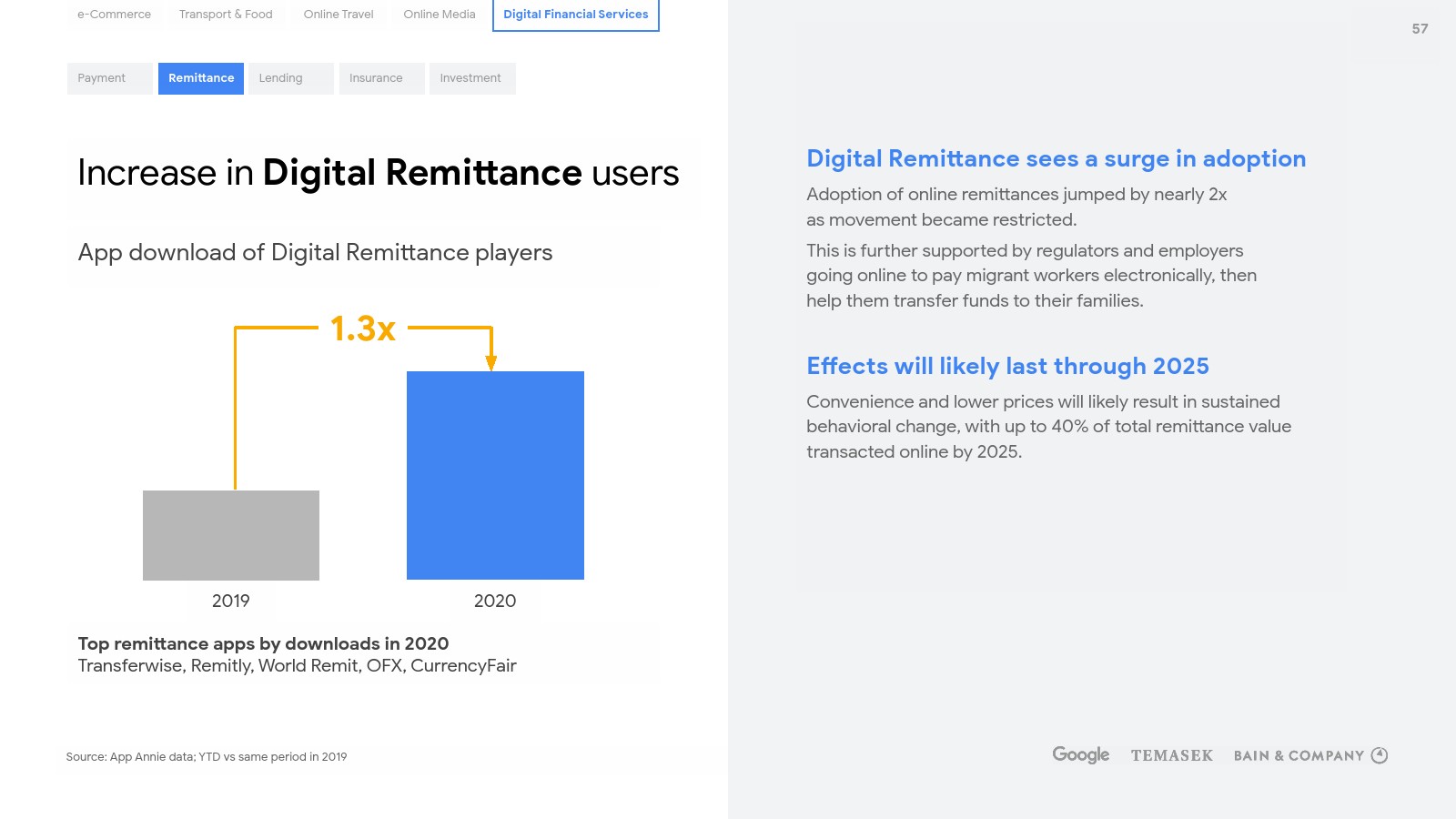Select the blue 2020 bar

pyautogui.click(x=495, y=475)
